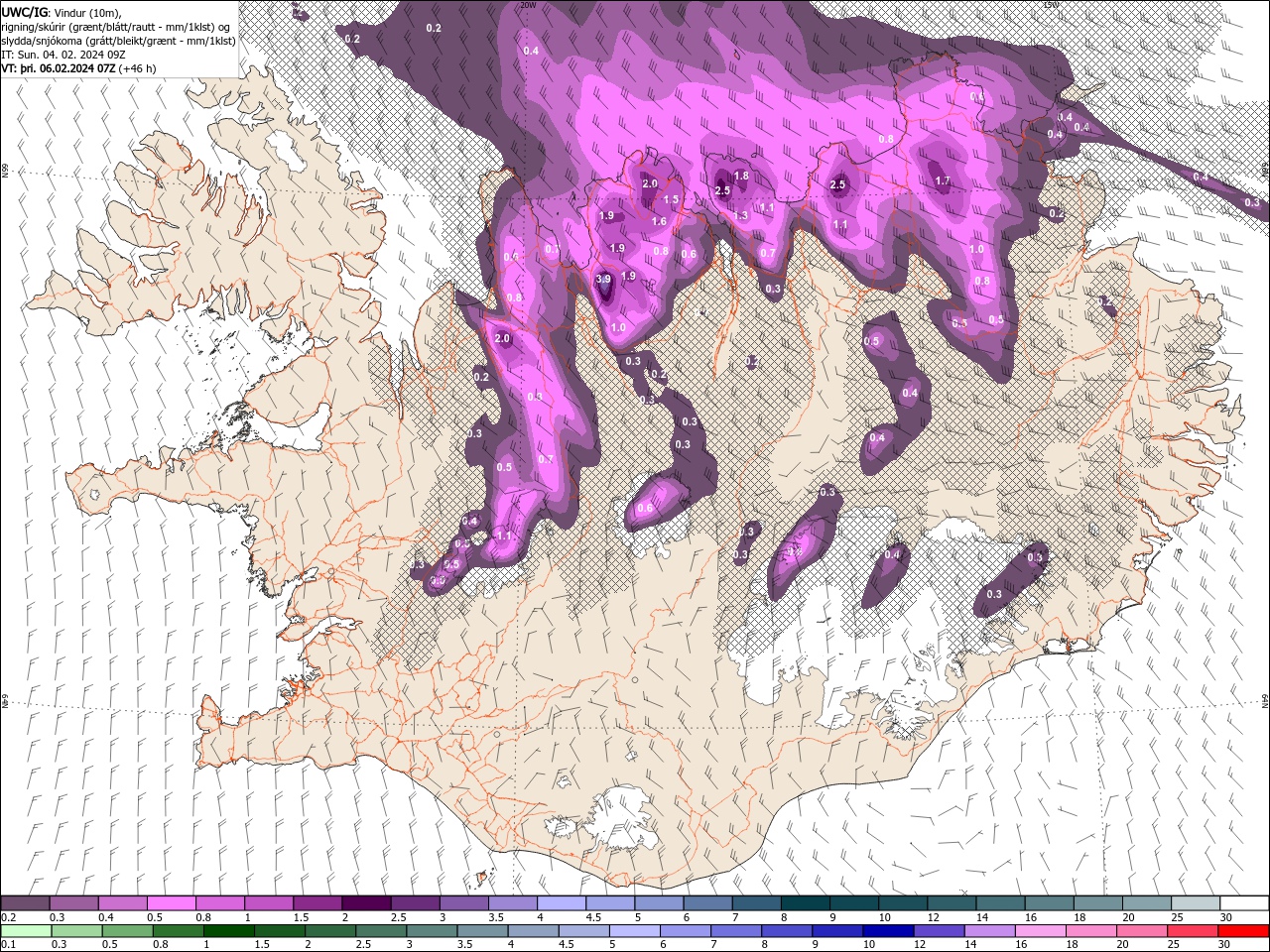Click deep blue lower swatch between 10 and 12
The height and width of the screenshot is (952, 1270).
[x=888, y=931]
